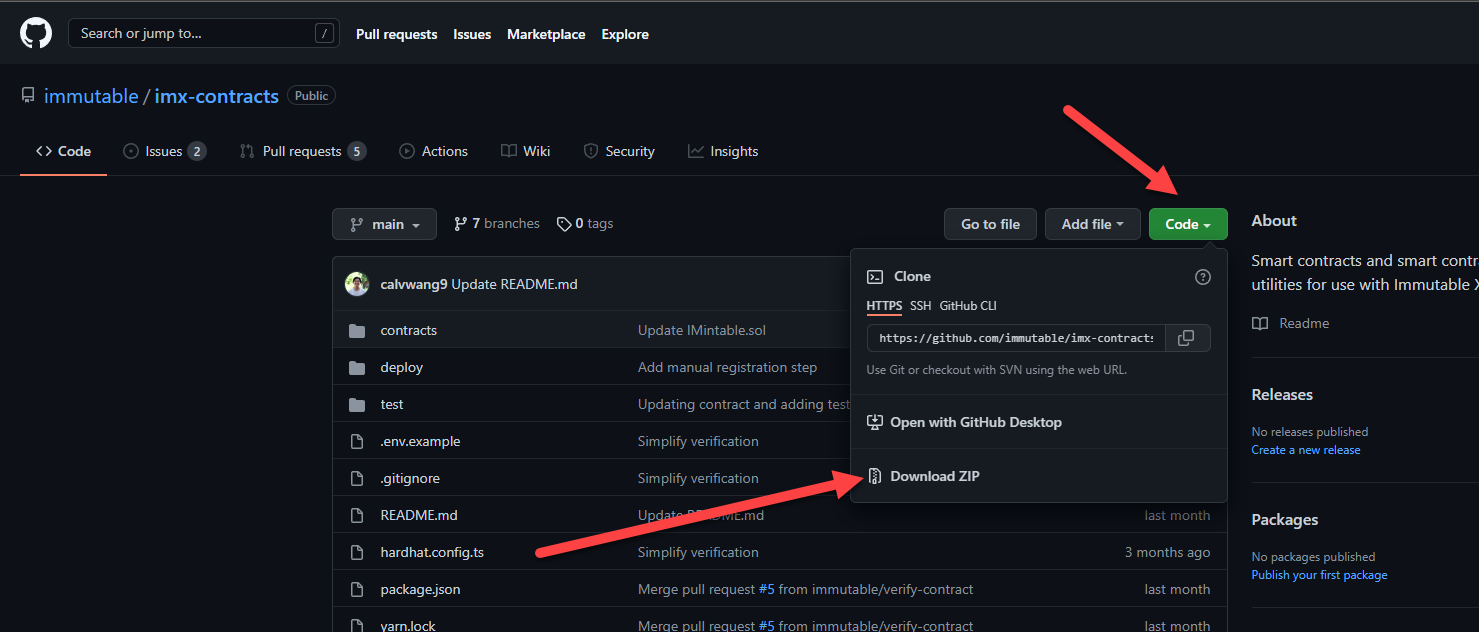Viewport: 1479px width, 632px height.
Task: Open the package.json file
Action: pyautogui.click(x=420, y=589)
